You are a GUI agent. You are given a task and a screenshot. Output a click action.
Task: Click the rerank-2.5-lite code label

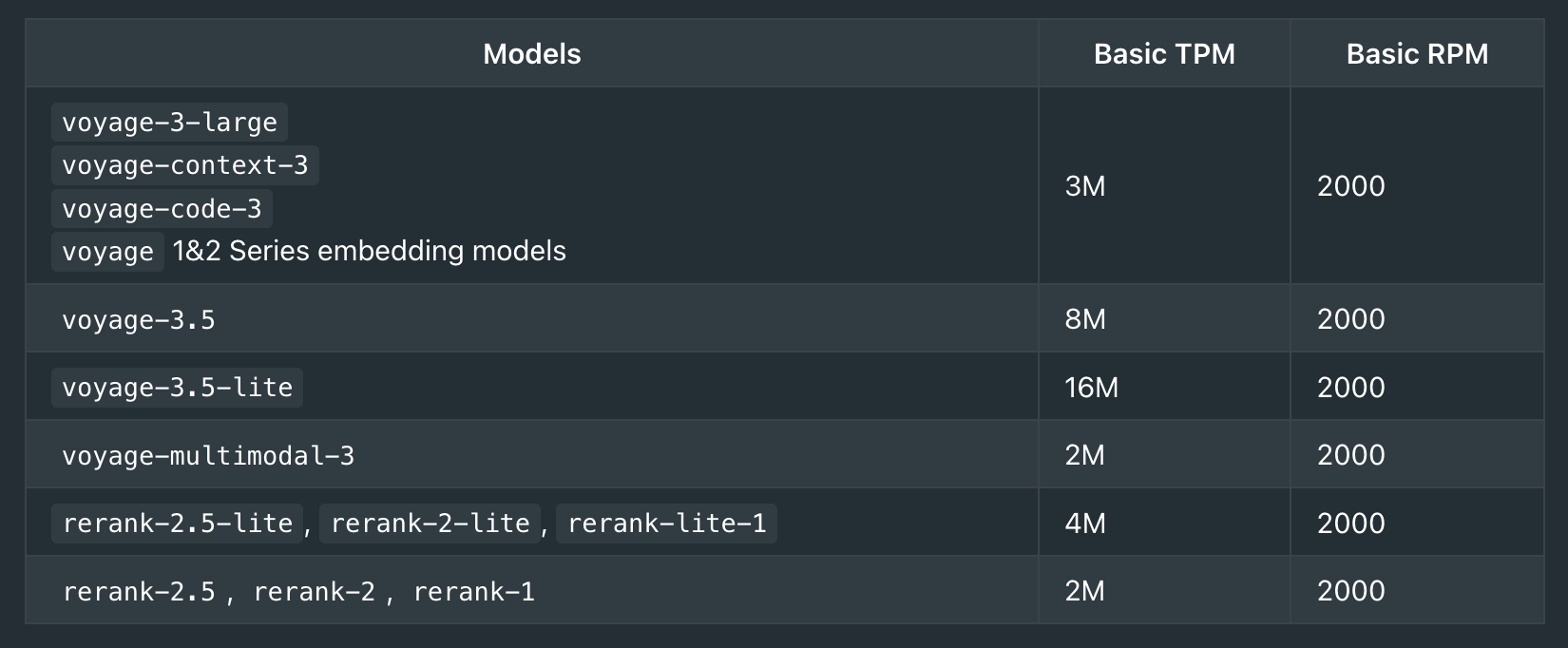[177, 524]
